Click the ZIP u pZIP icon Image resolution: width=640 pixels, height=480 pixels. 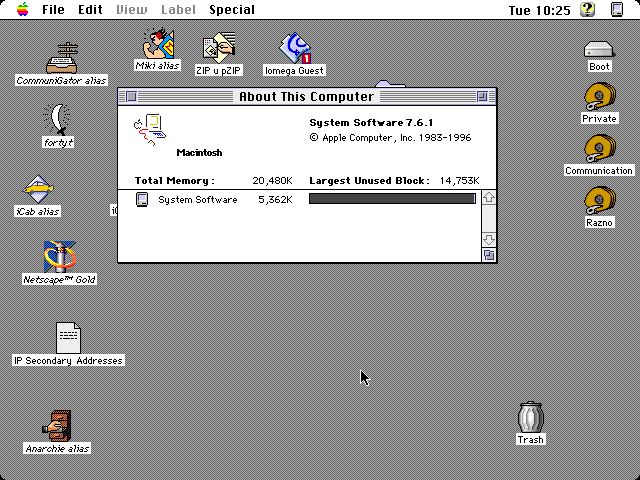[x=217, y=48]
